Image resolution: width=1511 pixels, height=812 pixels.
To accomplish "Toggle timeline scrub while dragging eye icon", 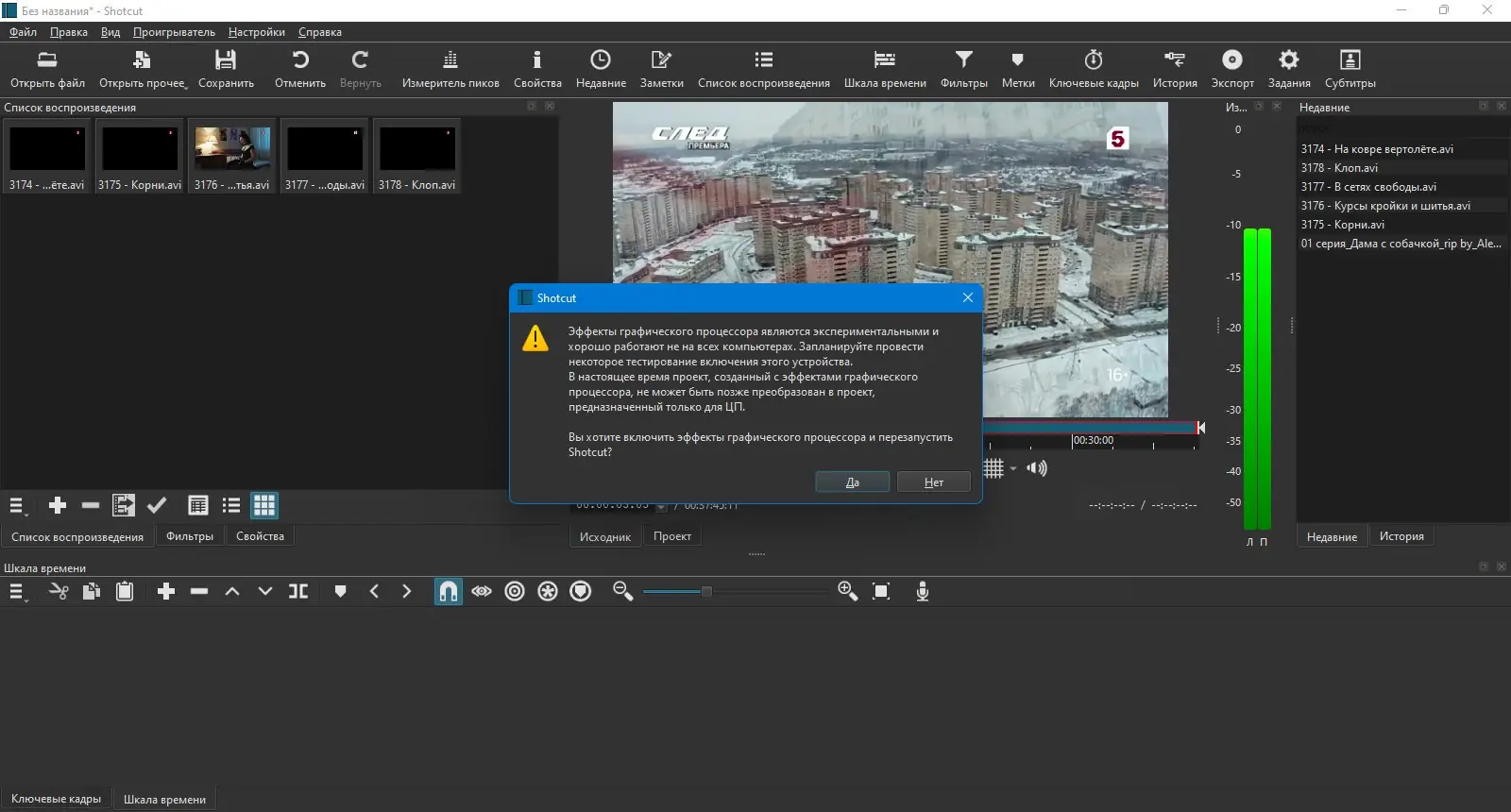I will coord(482,592).
